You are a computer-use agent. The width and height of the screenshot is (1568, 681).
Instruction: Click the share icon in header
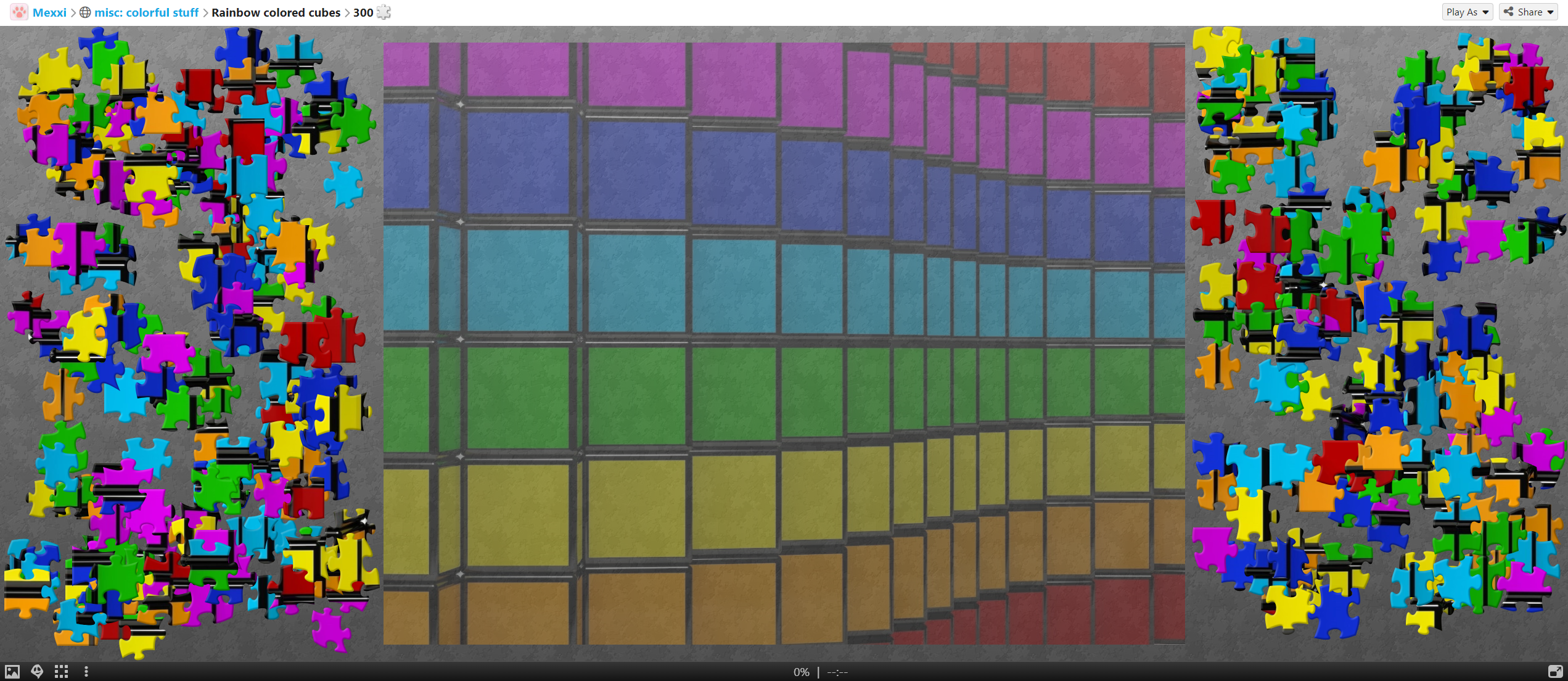(x=1509, y=12)
